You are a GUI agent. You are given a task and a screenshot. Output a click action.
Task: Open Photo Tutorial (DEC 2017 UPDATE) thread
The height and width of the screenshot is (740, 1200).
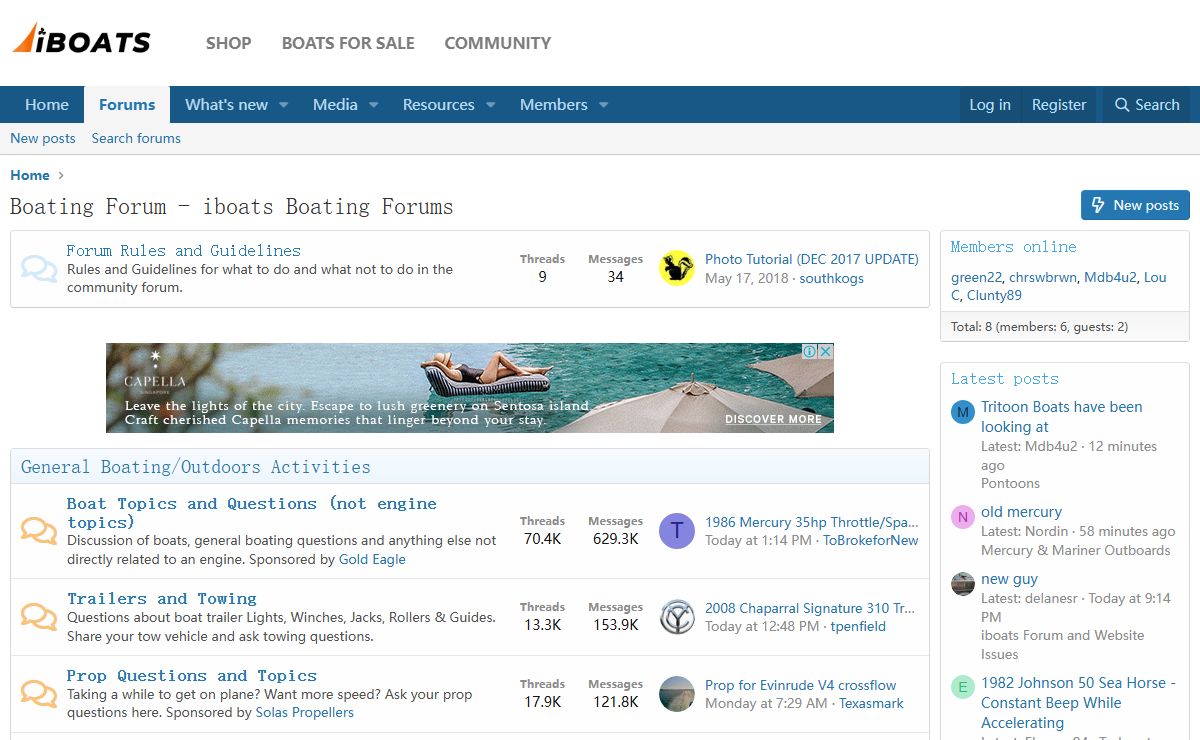coord(811,259)
